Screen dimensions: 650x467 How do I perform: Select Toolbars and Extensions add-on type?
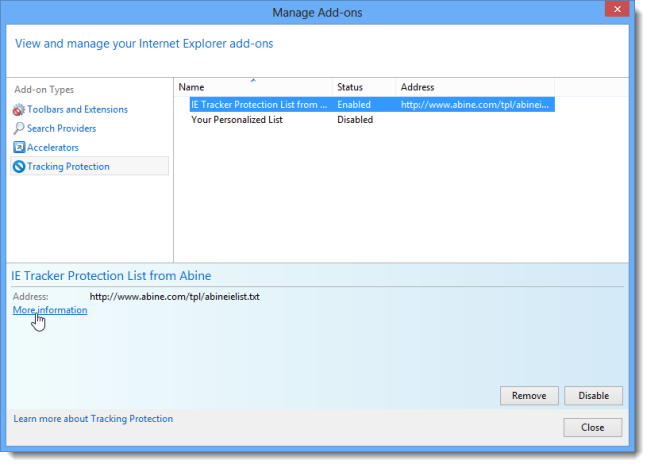78,109
